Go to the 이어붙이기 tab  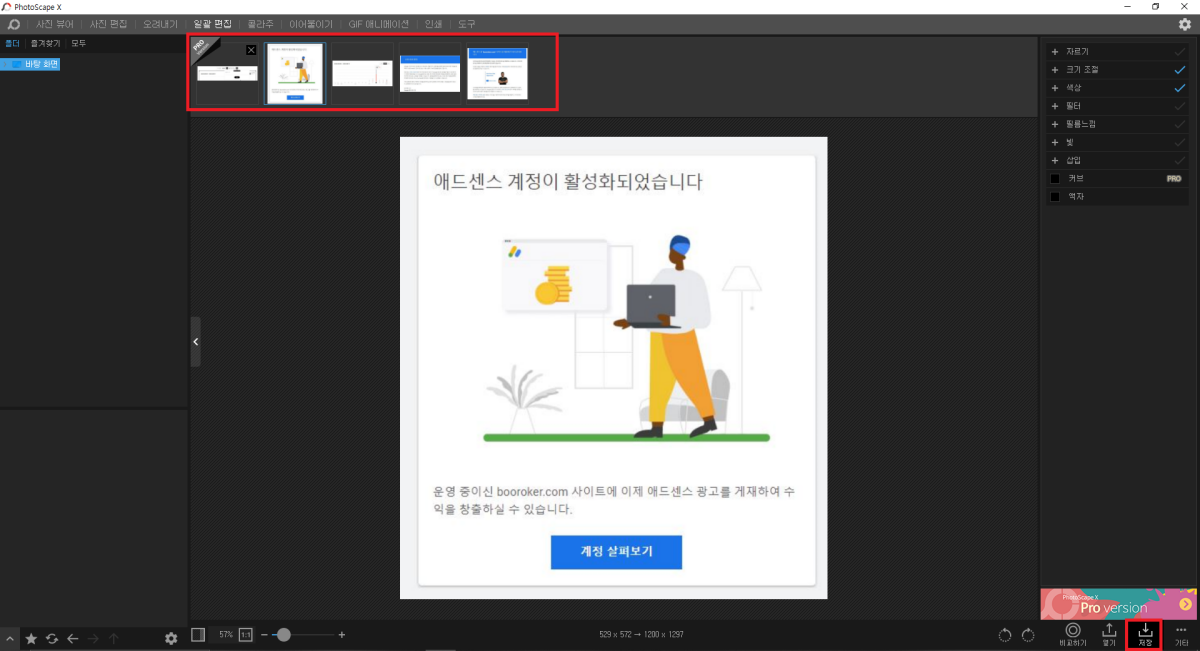pyautogui.click(x=311, y=23)
